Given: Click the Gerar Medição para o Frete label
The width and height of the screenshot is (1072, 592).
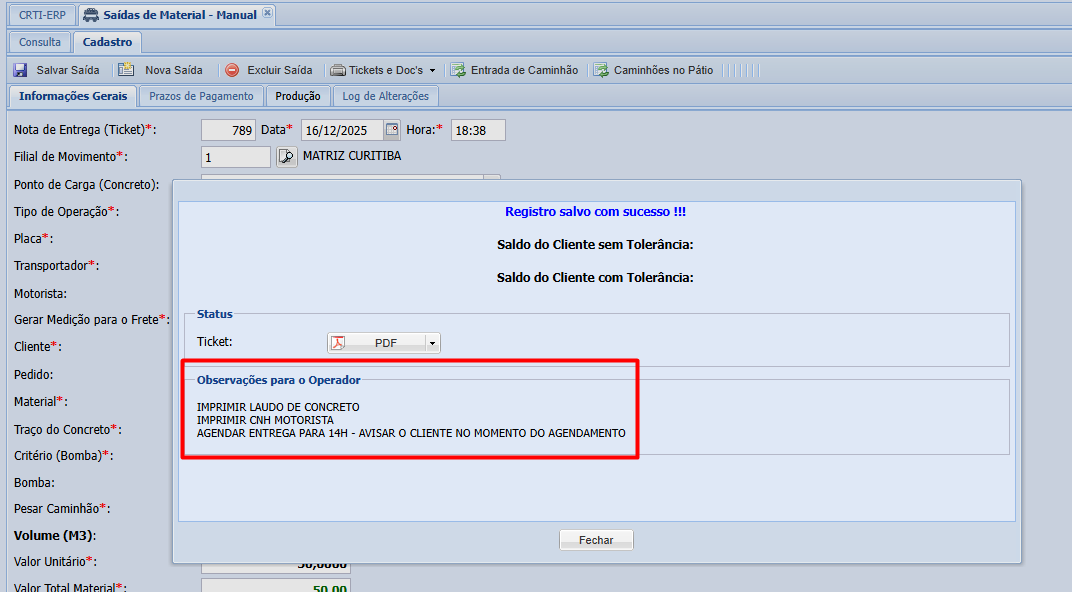Looking at the screenshot, I should (x=92, y=319).
